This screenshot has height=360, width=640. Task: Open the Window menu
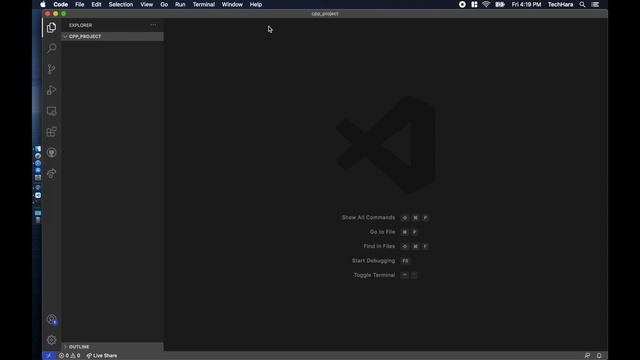[232, 4]
